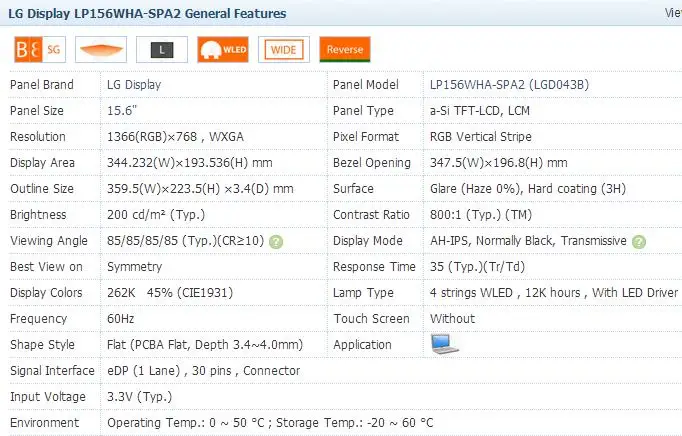The height and width of the screenshot is (436, 682).
Task: Select the Without touch screen value
Action: click(452, 319)
